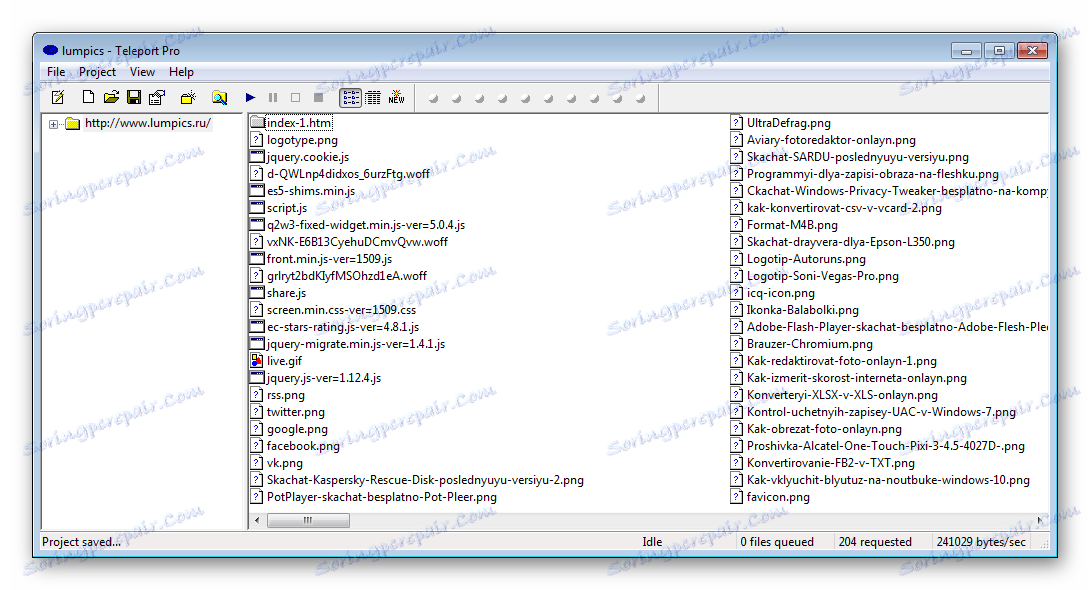Click the icon beside rss.png

pos(257,395)
